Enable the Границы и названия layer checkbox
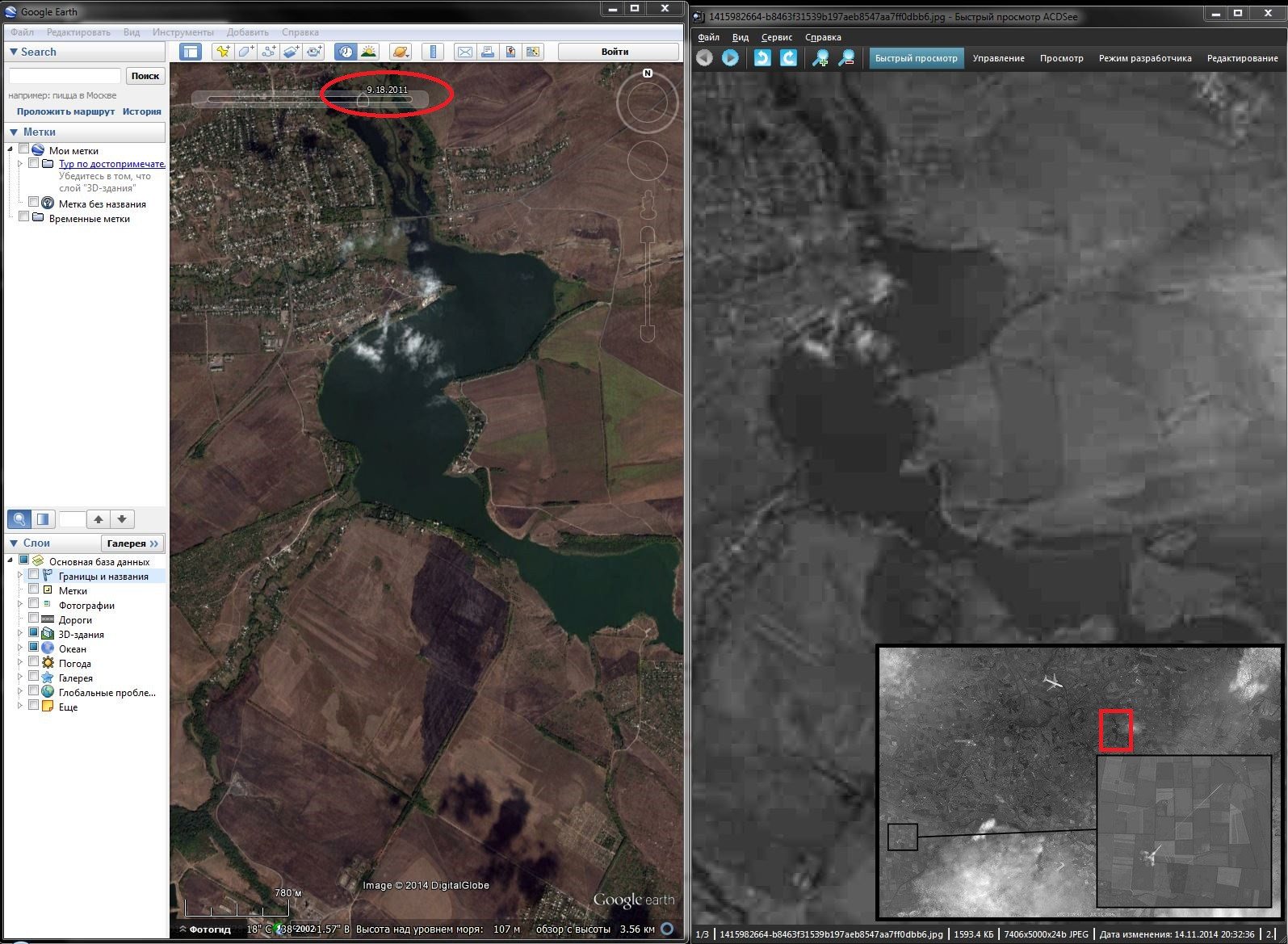The image size is (1288, 944). [34, 575]
